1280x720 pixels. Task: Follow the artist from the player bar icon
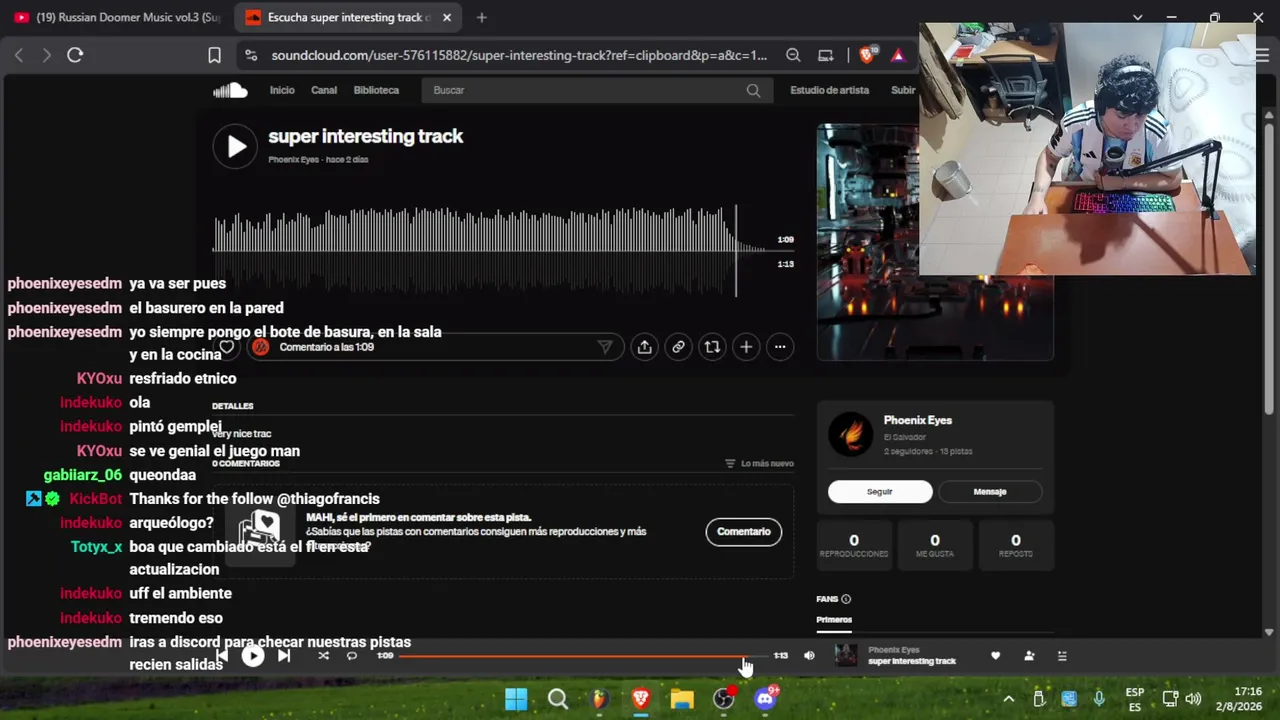[x=1029, y=656]
